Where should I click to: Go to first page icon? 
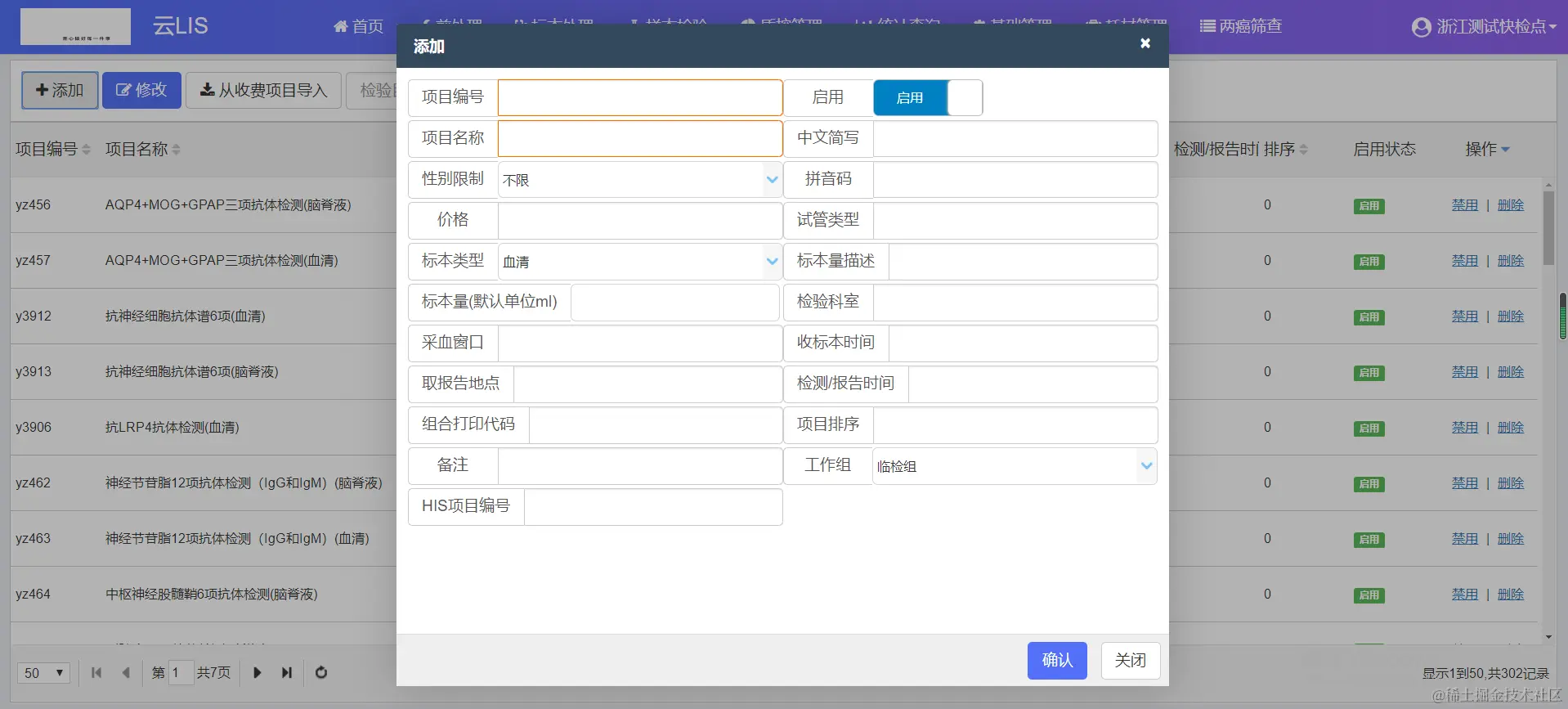[96, 672]
